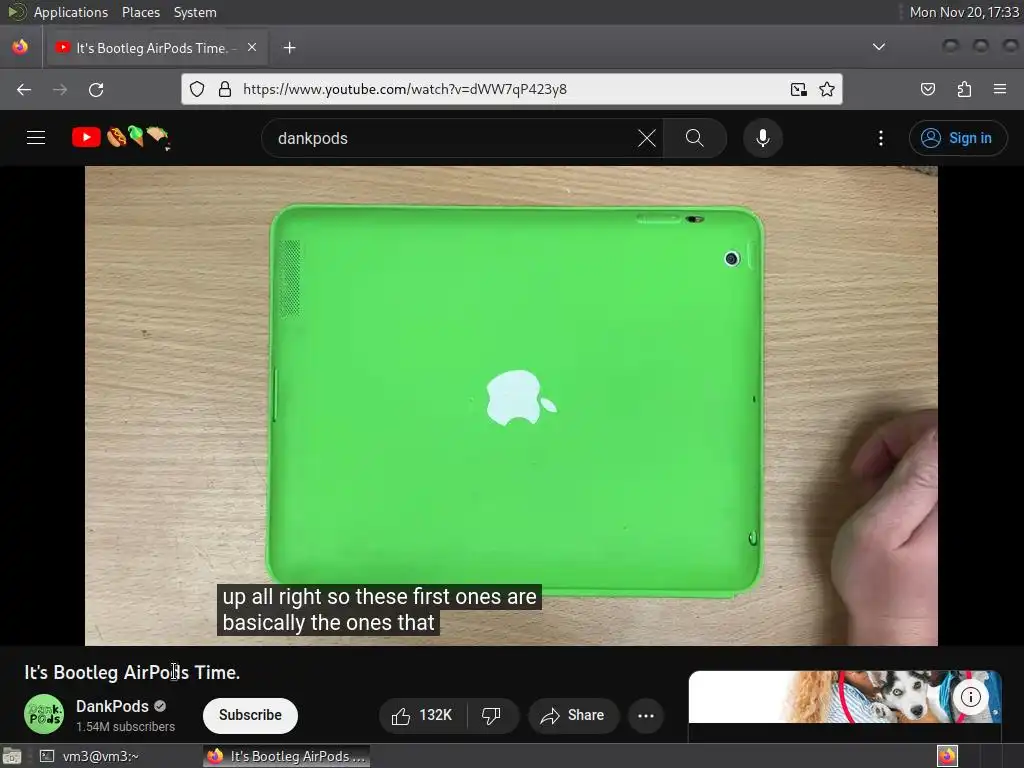Open the Firefox View icon

tap(20, 47)
